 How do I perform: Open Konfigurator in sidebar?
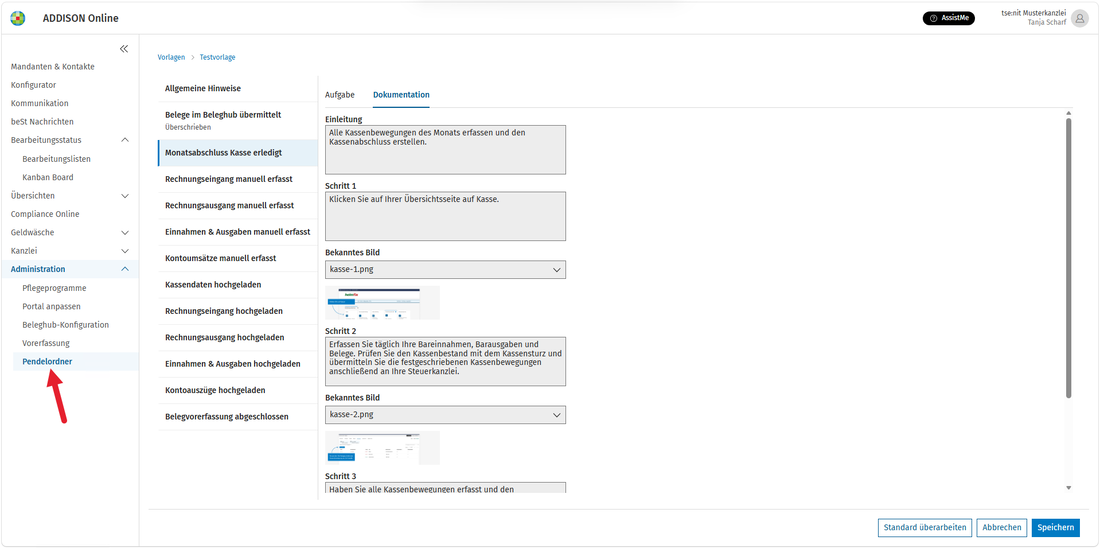coord(33,85)
